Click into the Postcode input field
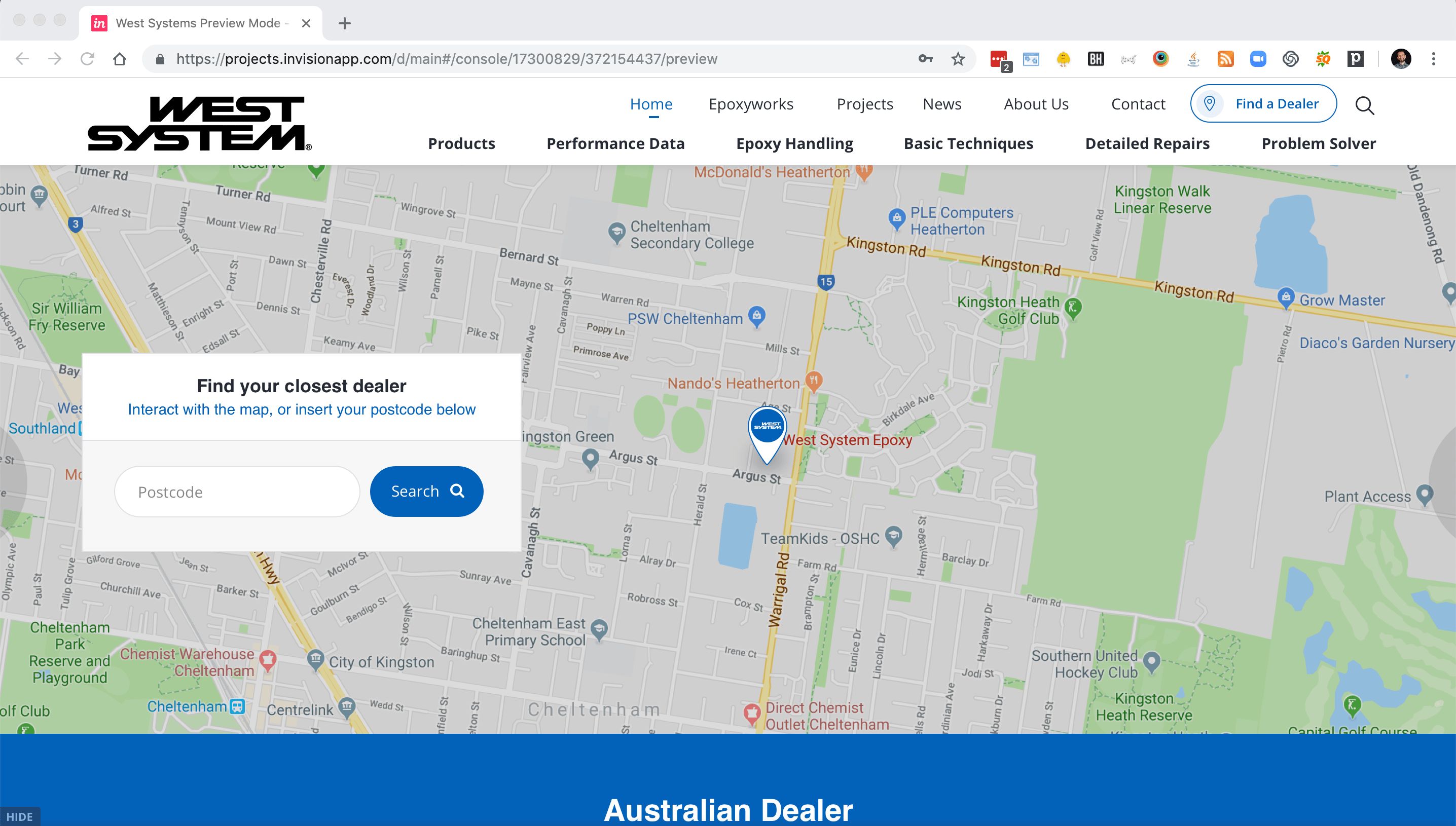 tap(237, 491)
